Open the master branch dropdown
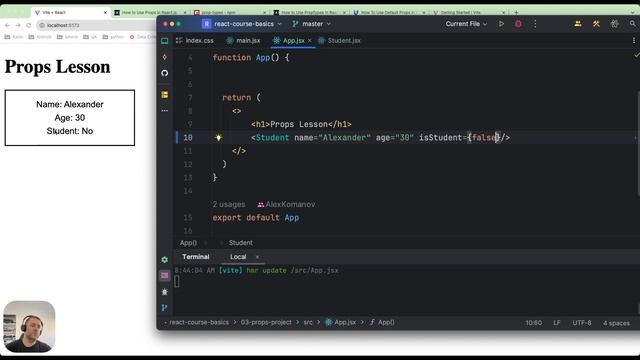Viewport: 640px width, 360px height. pyautogui.click(x=311, y=24)
